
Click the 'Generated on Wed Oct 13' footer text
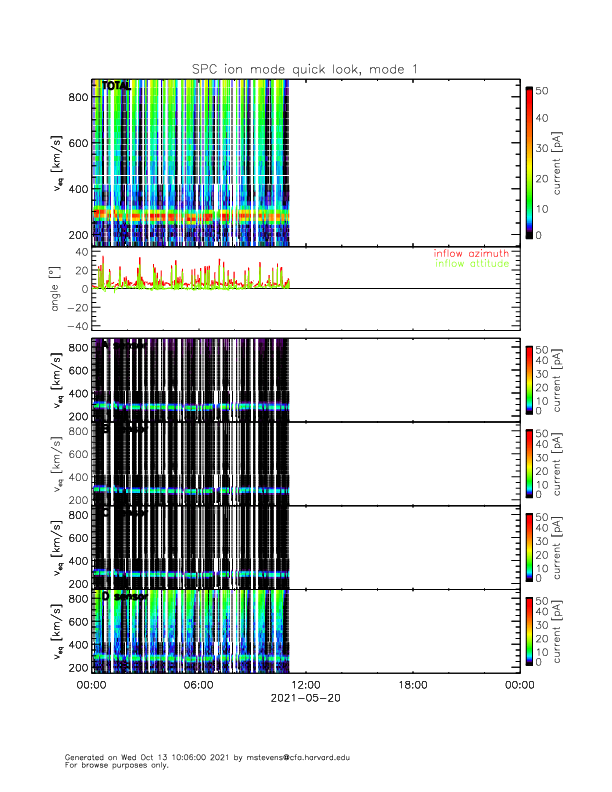click(x=120, y=758)
